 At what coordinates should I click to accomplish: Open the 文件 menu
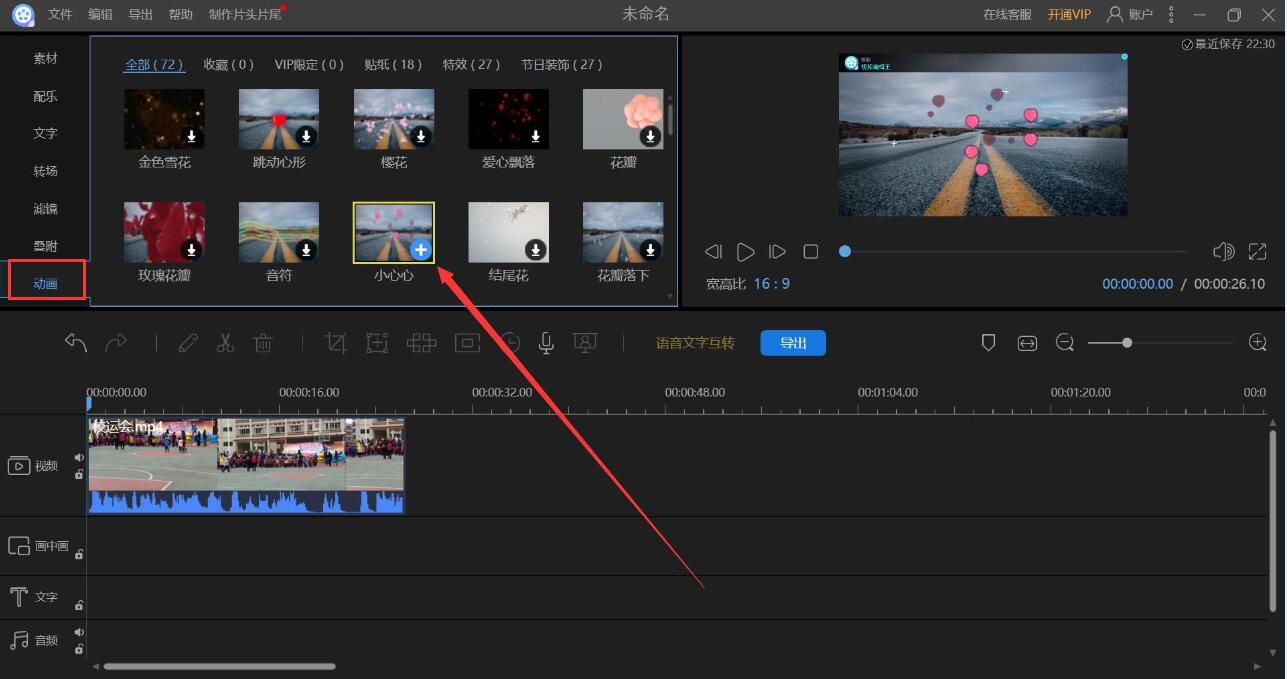click(61, 14)
